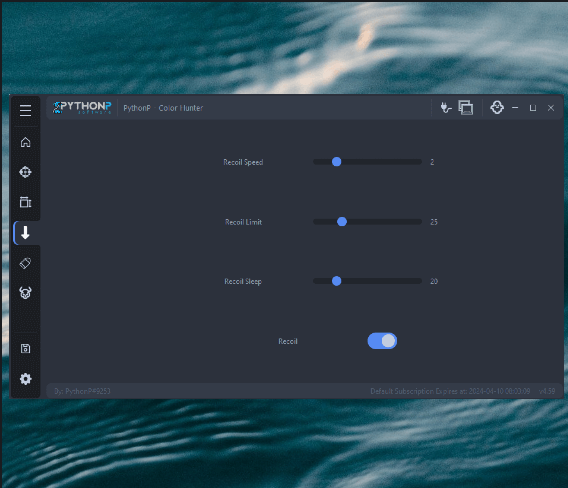
Task: Click the target face icon in title bar
Action: coord(497,108)
